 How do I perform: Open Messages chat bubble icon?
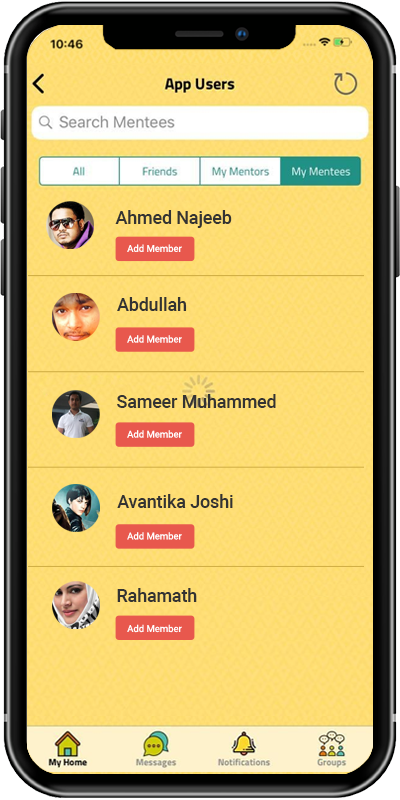tap(156, 744)
